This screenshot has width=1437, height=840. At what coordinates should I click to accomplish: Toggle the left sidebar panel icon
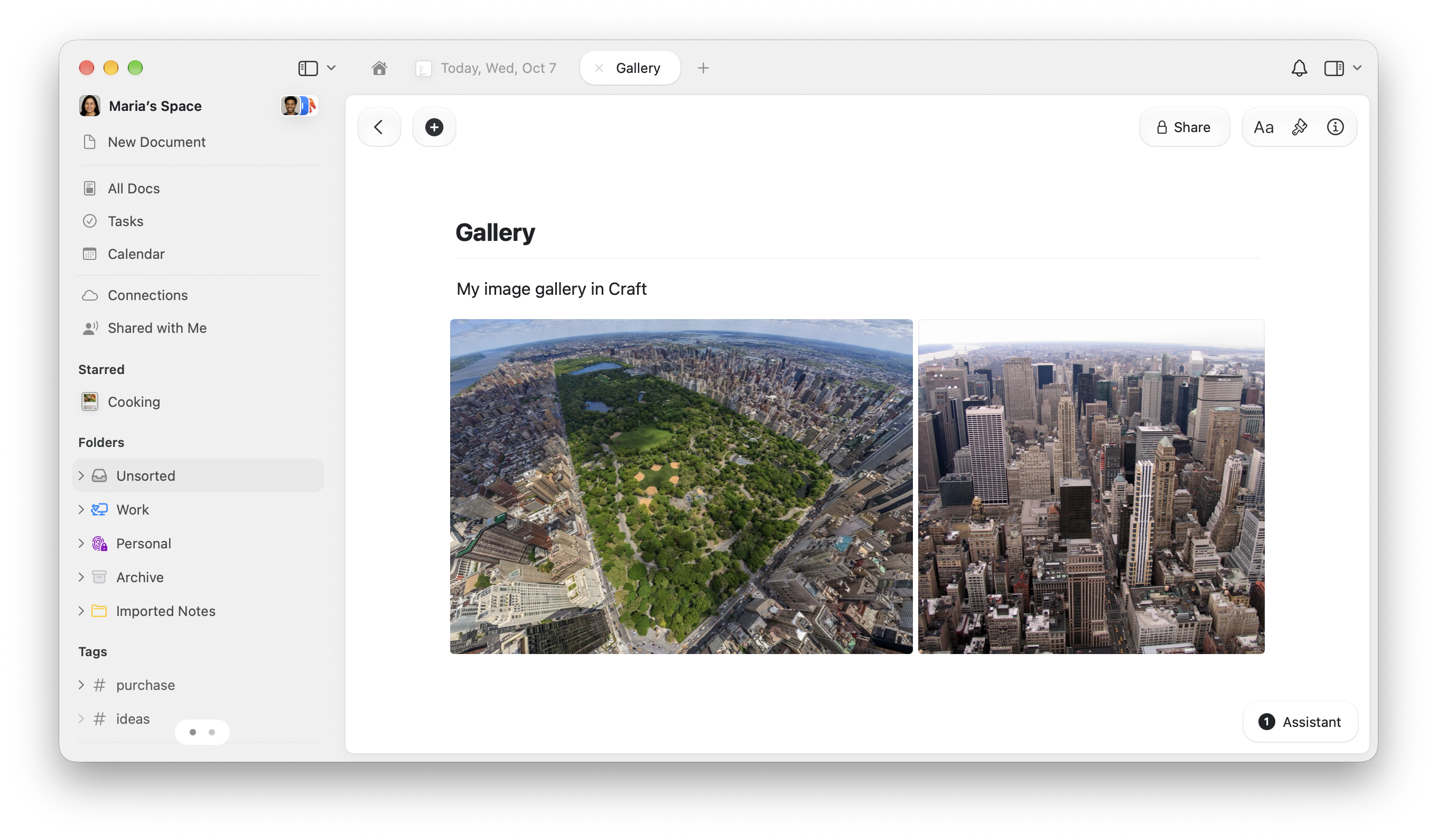[x=308, y=69]
